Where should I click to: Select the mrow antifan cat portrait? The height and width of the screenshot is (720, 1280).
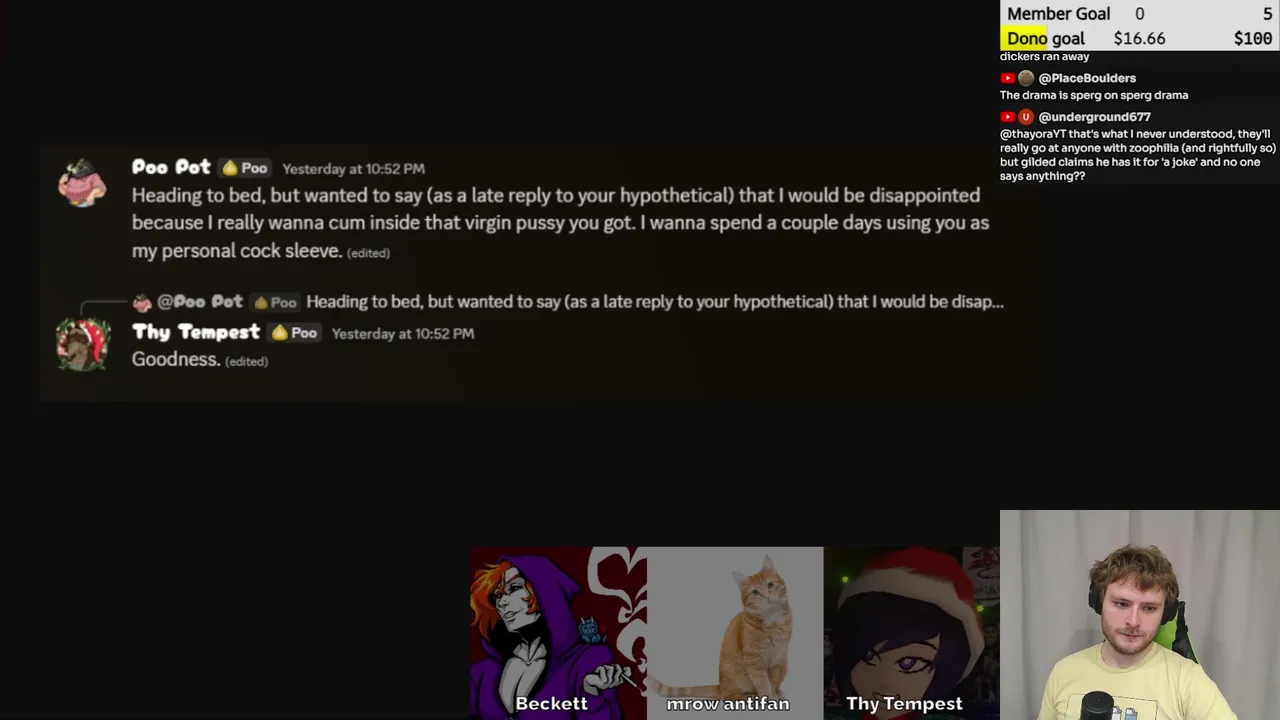(x=735, y=633)
